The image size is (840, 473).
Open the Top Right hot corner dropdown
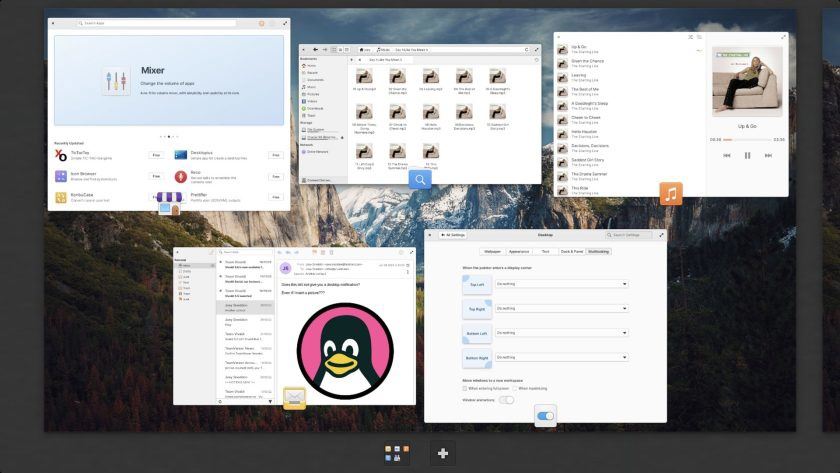tap(561, 309)
